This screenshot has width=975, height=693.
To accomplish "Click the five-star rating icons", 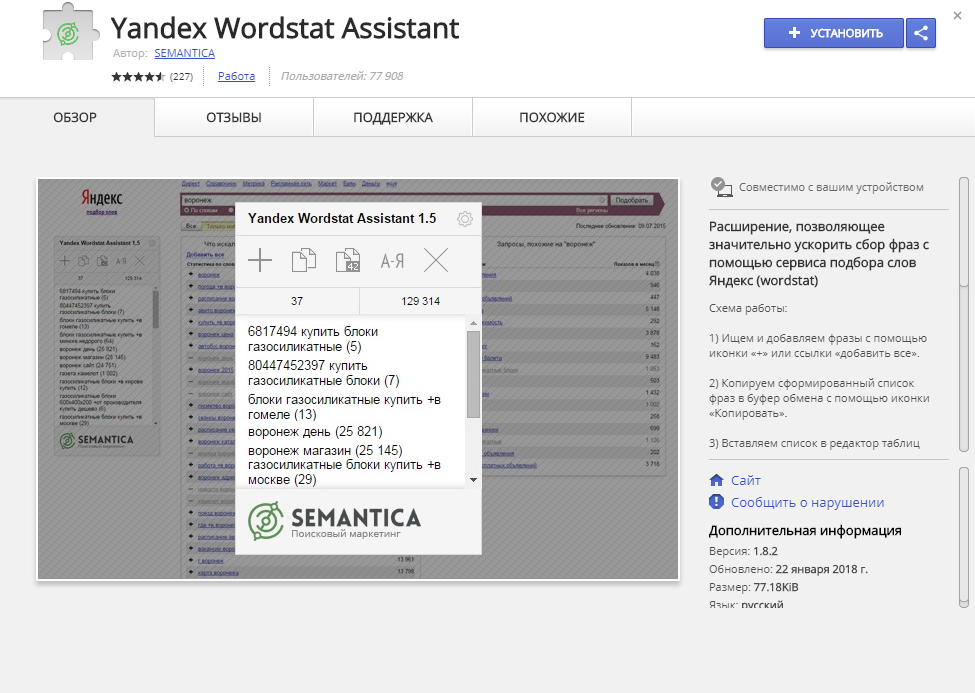I will [138, 77].
